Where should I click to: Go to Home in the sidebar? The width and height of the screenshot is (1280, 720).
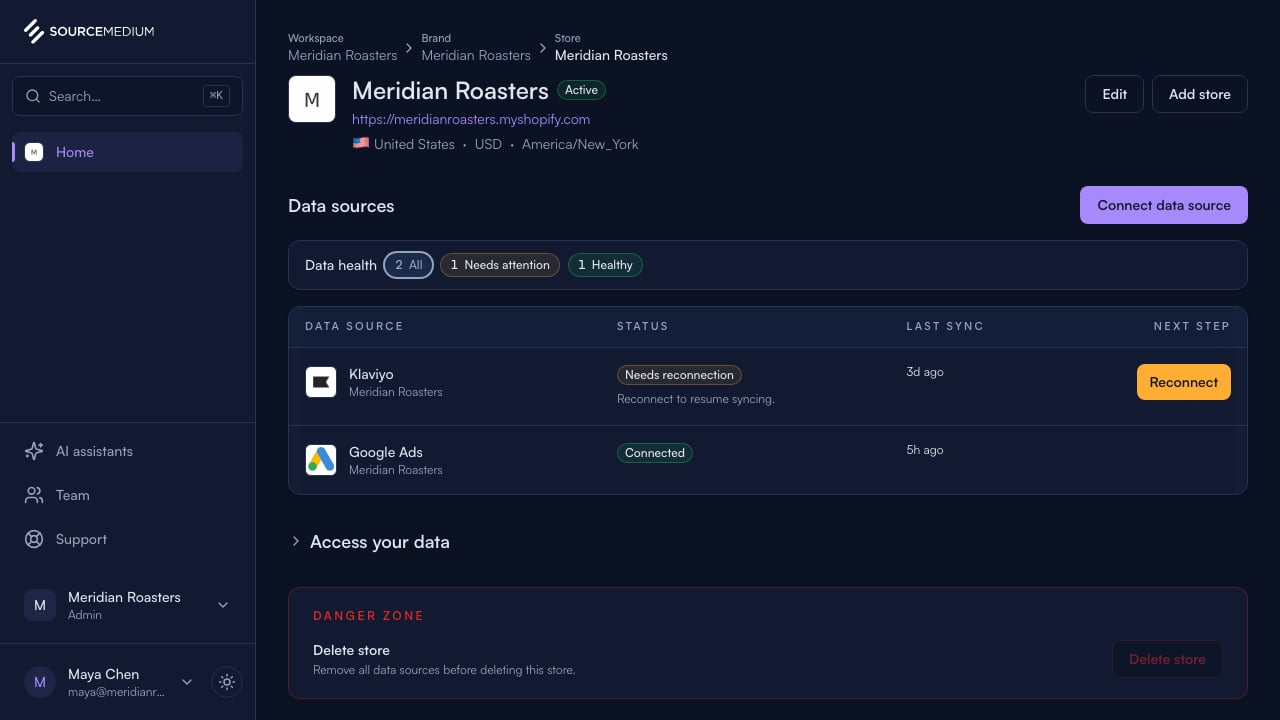[127, 152]
